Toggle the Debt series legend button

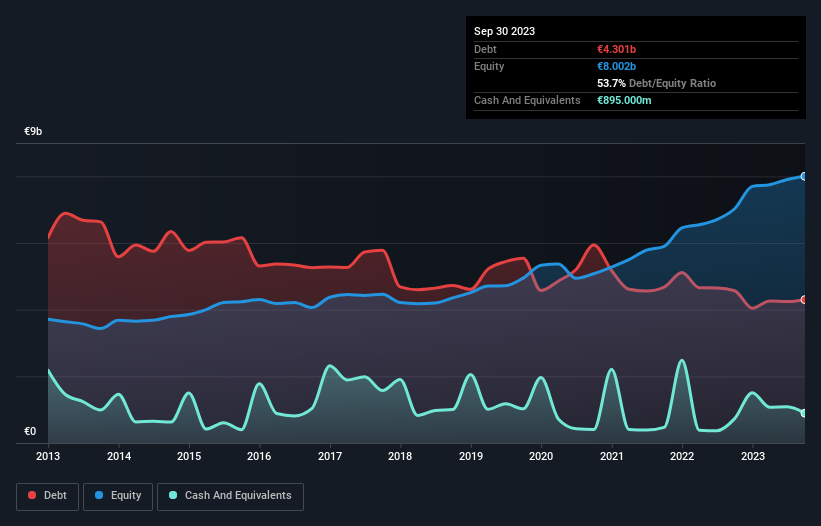pos(47,496)
